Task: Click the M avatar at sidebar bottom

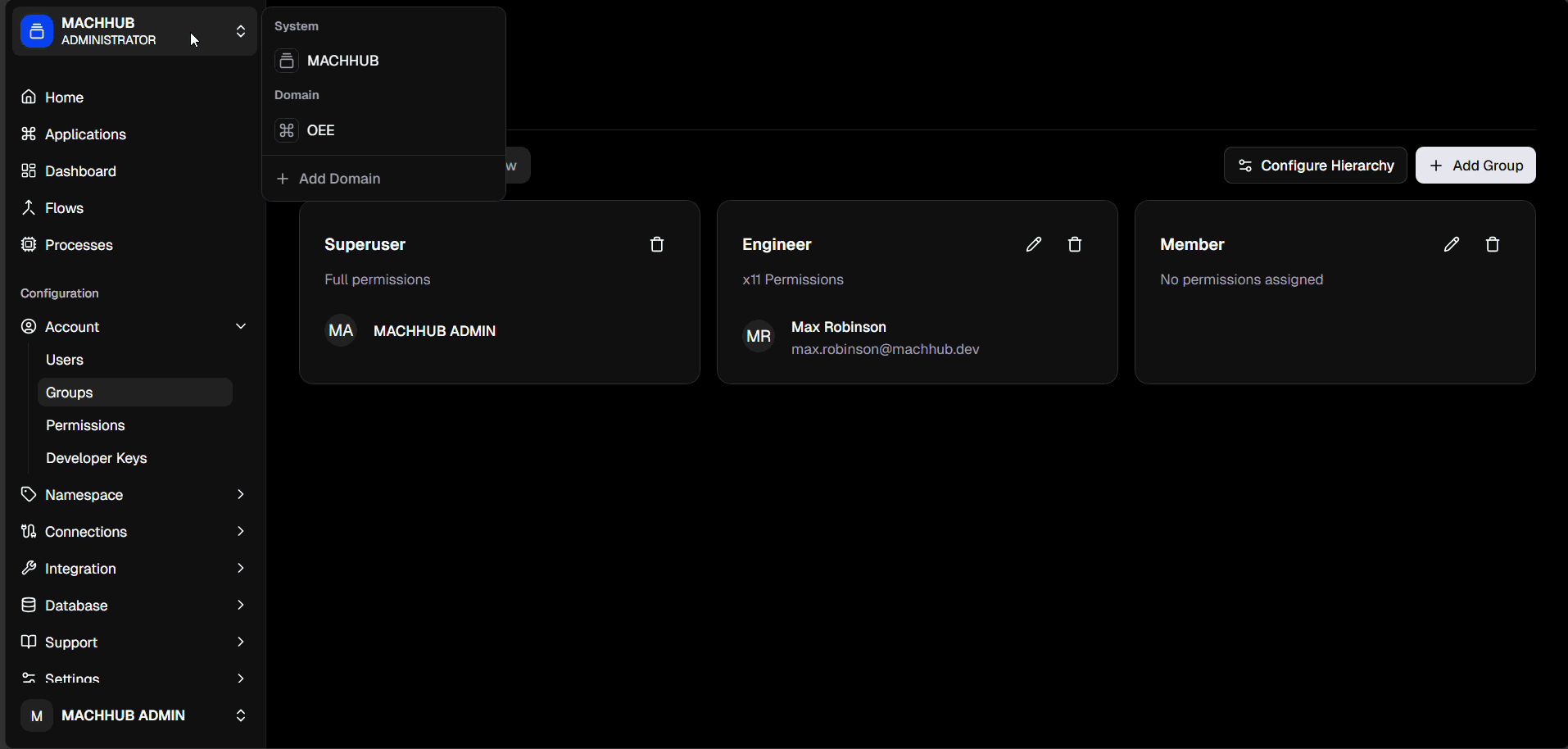Action: [37, 715]
